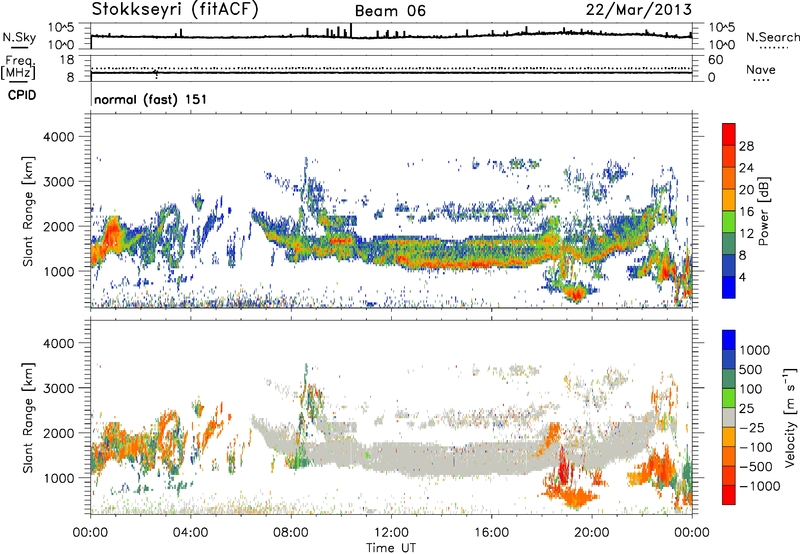This screenshot has height=554, width=800.
Task: Click the 4 label on Power color bar
Action: tap(743, 277)
